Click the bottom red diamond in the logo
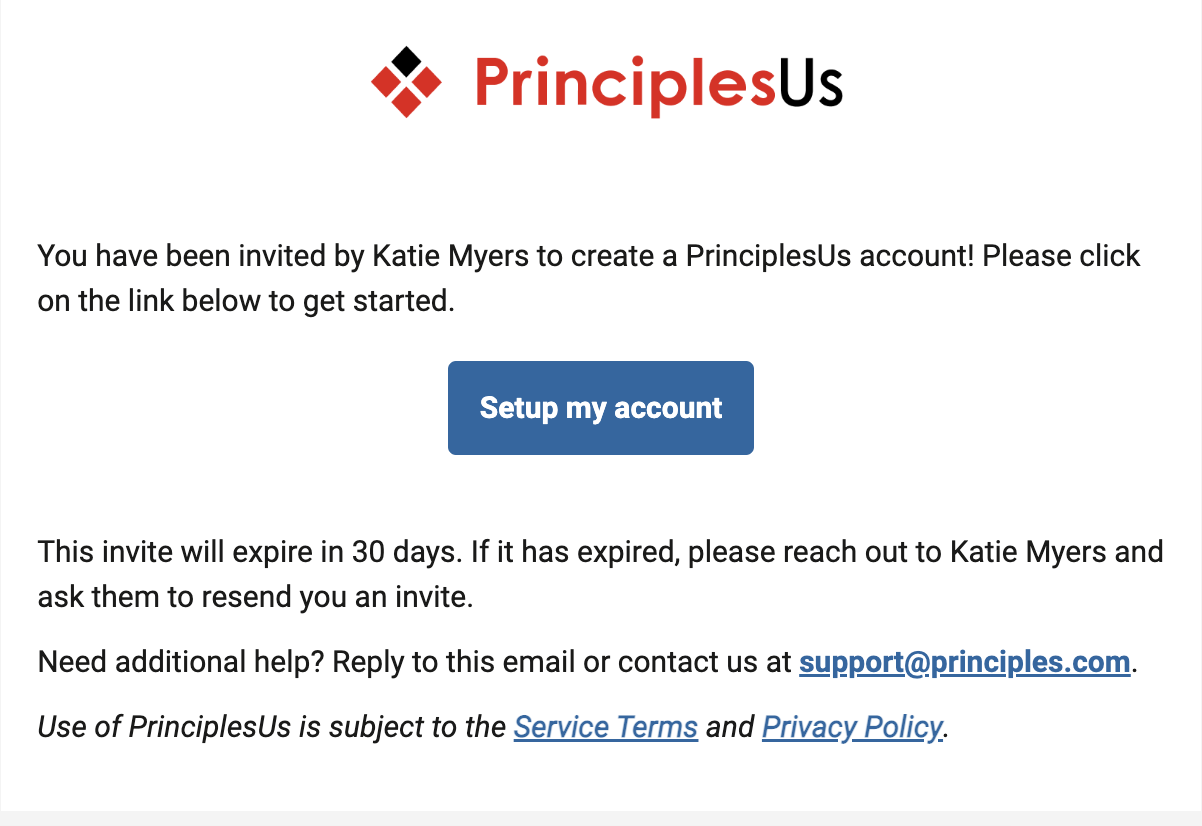Image resolution: width=1202 pixels, height=826 pixels. pos(406,102)
